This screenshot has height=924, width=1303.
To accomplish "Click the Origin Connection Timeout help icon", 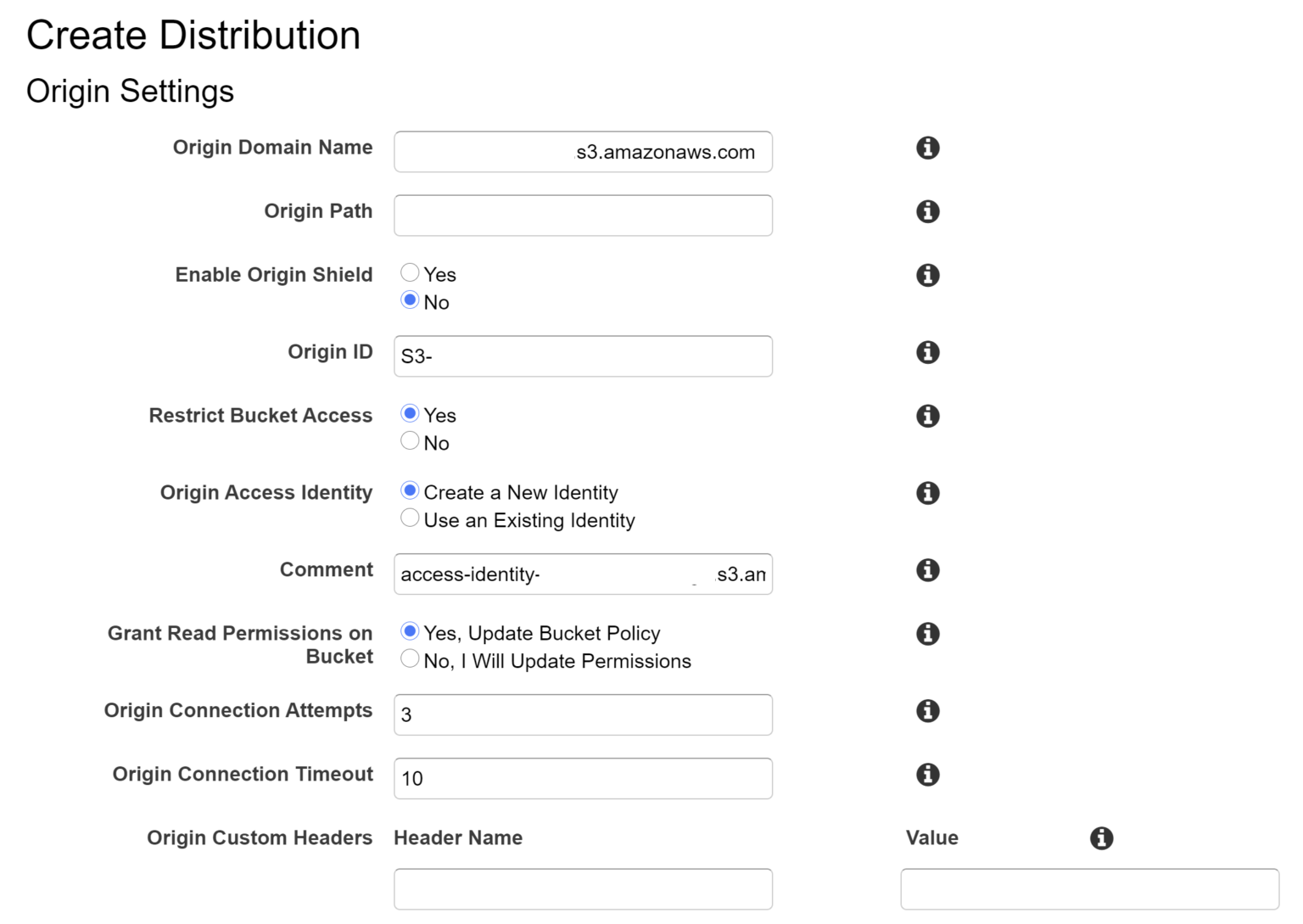I will [x=927, y=775].
